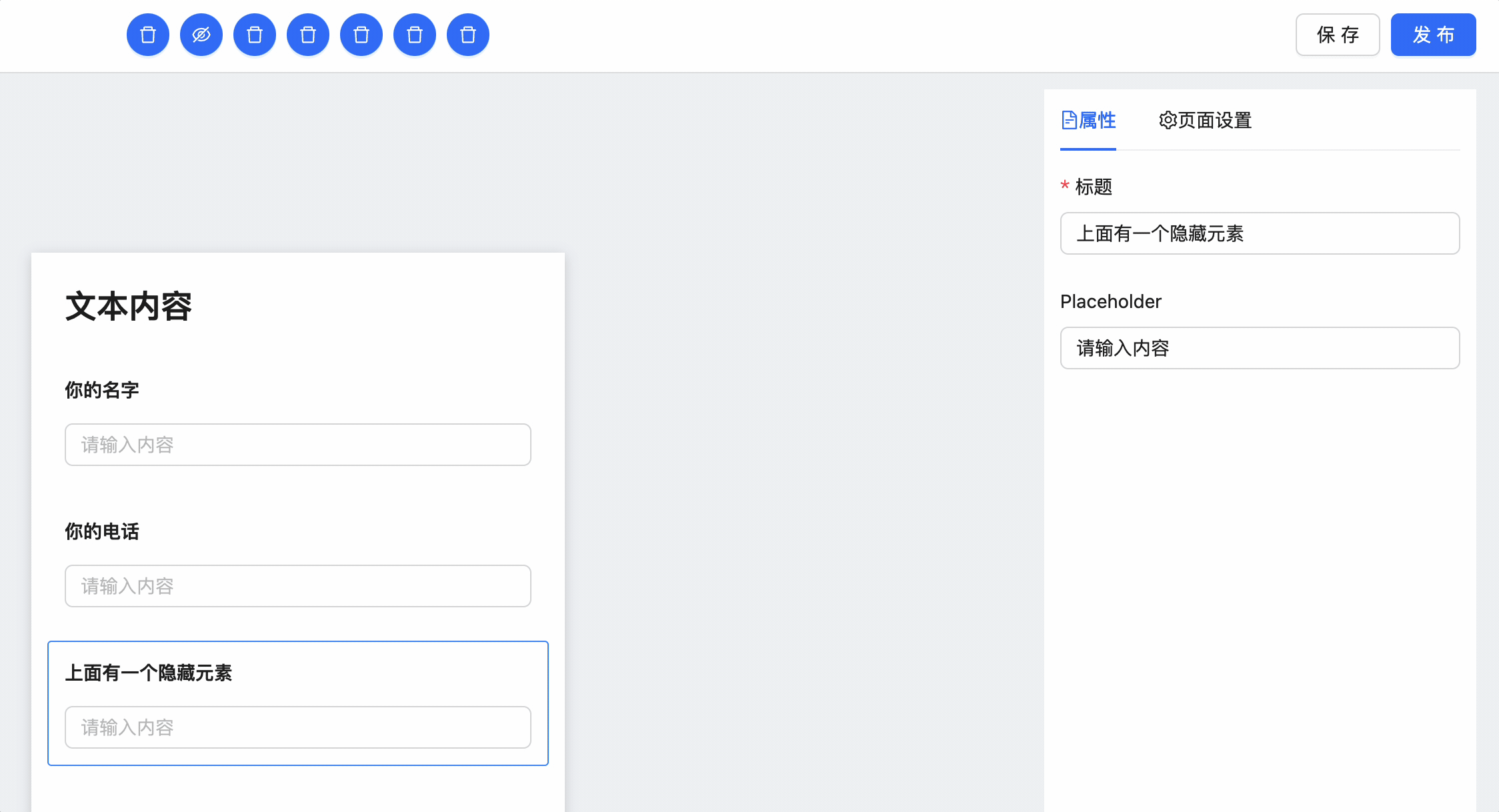Open the 页面设置 page settings tab
Image resolution: width=1499 pixels, height=812 pixels.
(x=1214, y=121)
